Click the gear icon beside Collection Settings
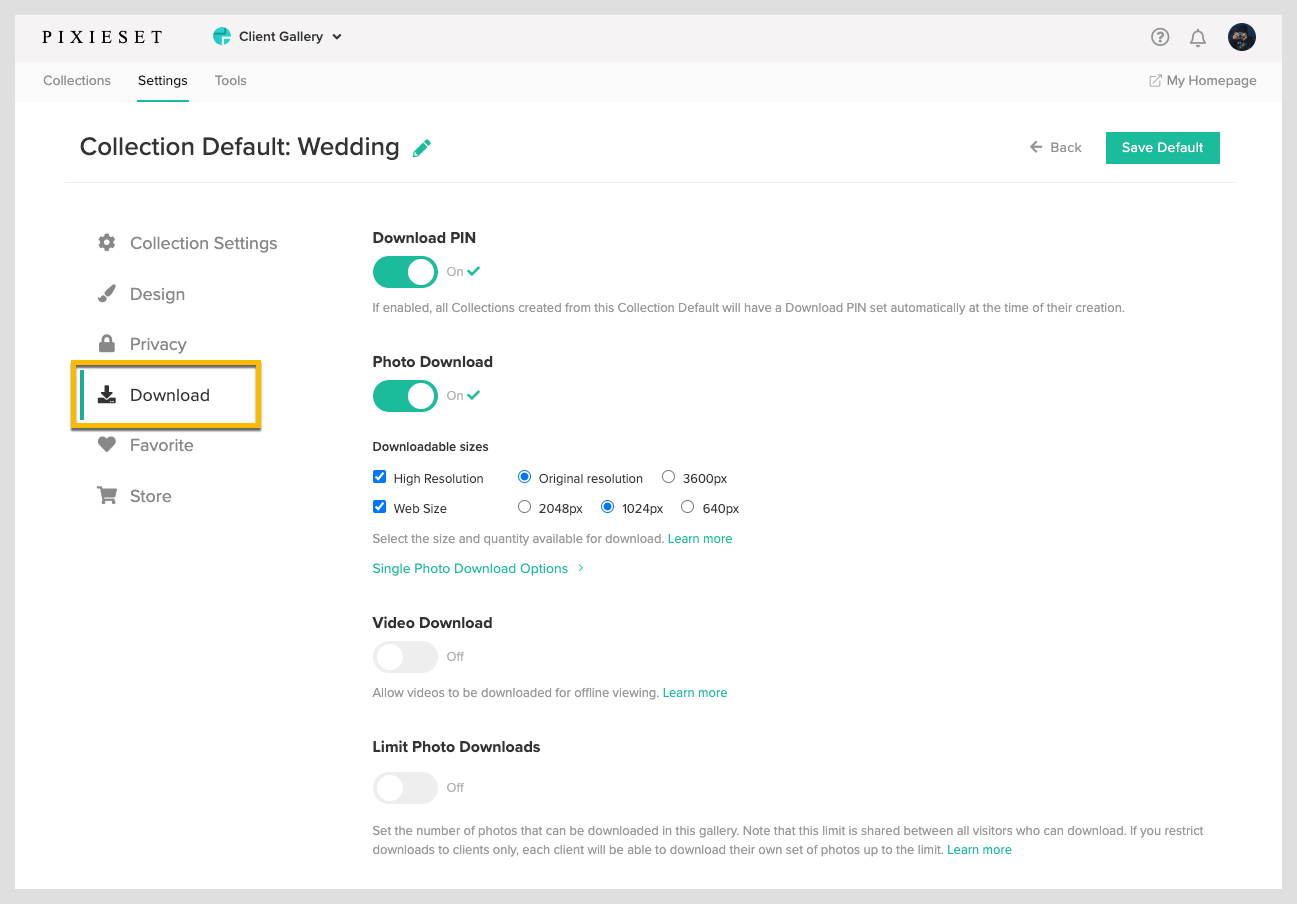Viewport: 1297px width, 904px height. 106,243
